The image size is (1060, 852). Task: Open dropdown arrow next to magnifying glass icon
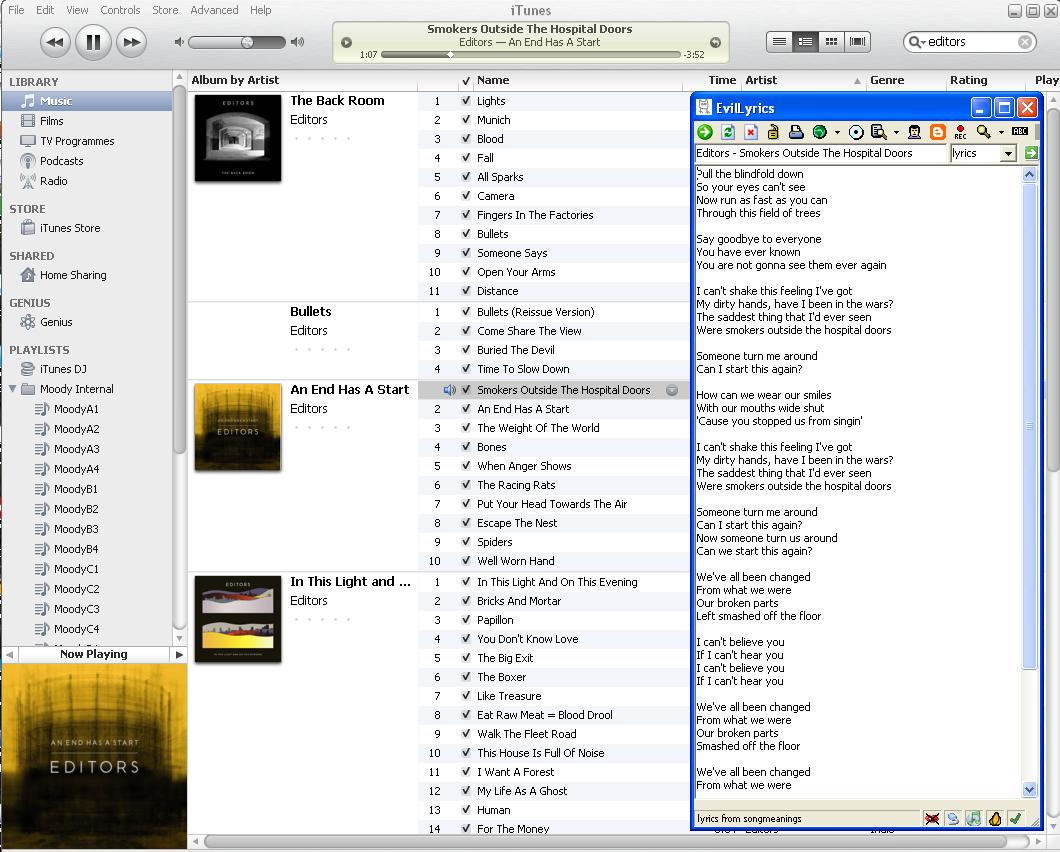[x=1001, y=133]
